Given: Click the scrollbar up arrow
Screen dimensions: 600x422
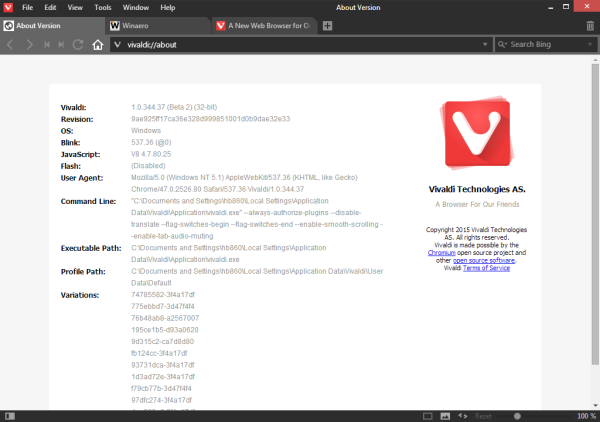Looking at the screenshot, I should (595, 60).
